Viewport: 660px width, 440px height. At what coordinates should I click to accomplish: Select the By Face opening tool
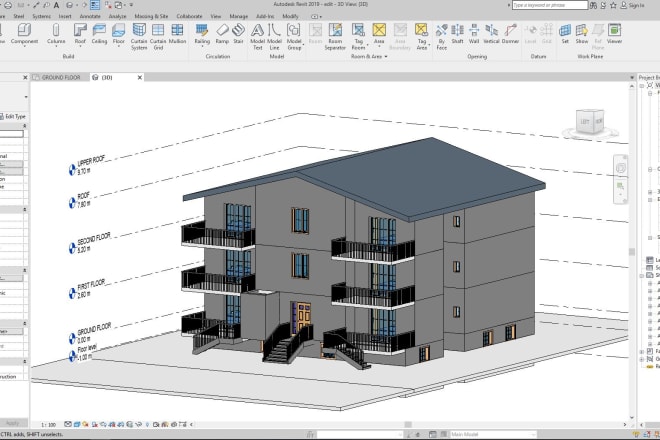(442, 36)
